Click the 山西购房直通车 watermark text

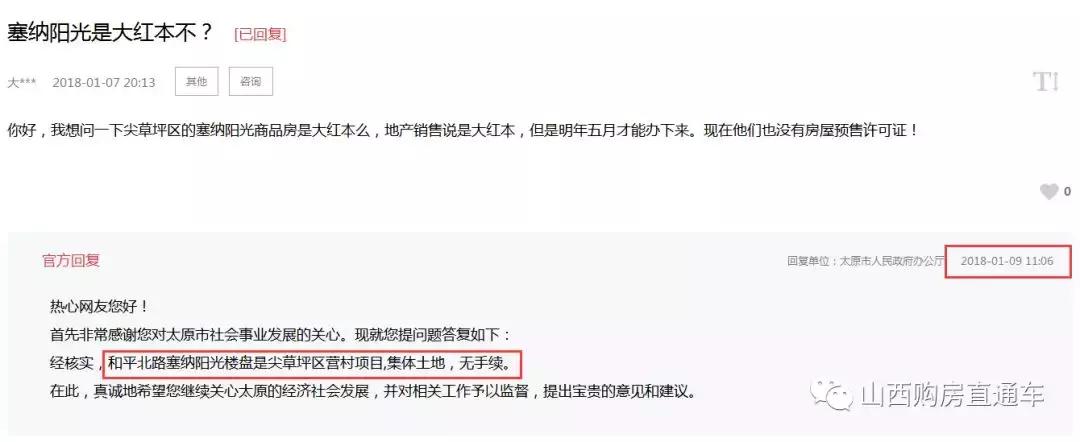pyautogui.click(x=953, y=395)
